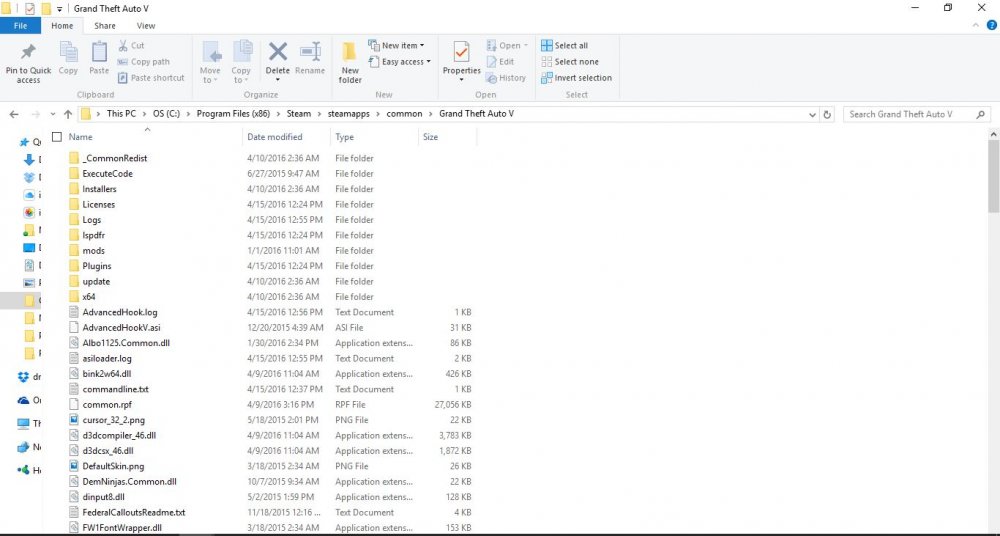1000x536 pixels.
Task: Open Quick Access Toolbar customize arrow
Action: pyautogui.click(x=59, y=9)
